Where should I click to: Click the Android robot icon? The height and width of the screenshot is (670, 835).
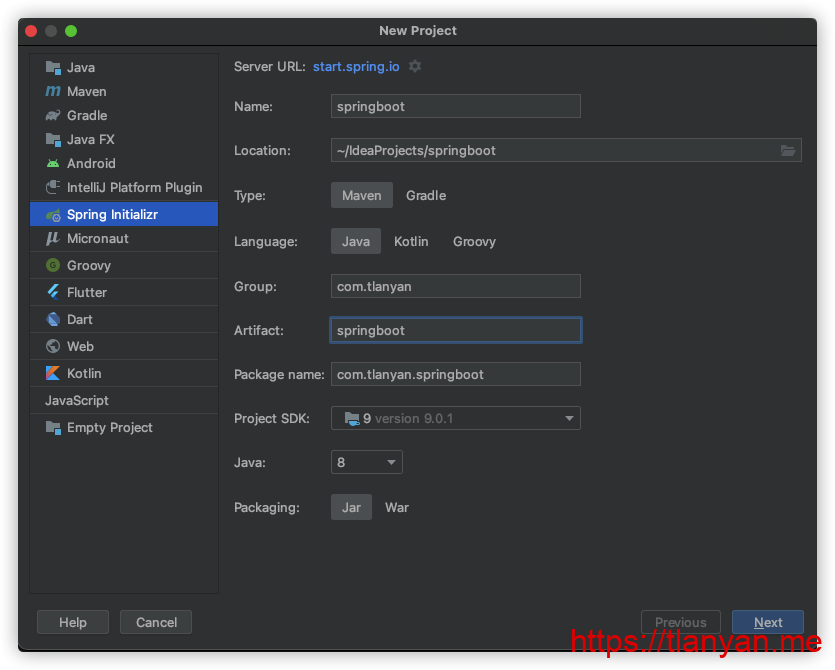point(53,163)
